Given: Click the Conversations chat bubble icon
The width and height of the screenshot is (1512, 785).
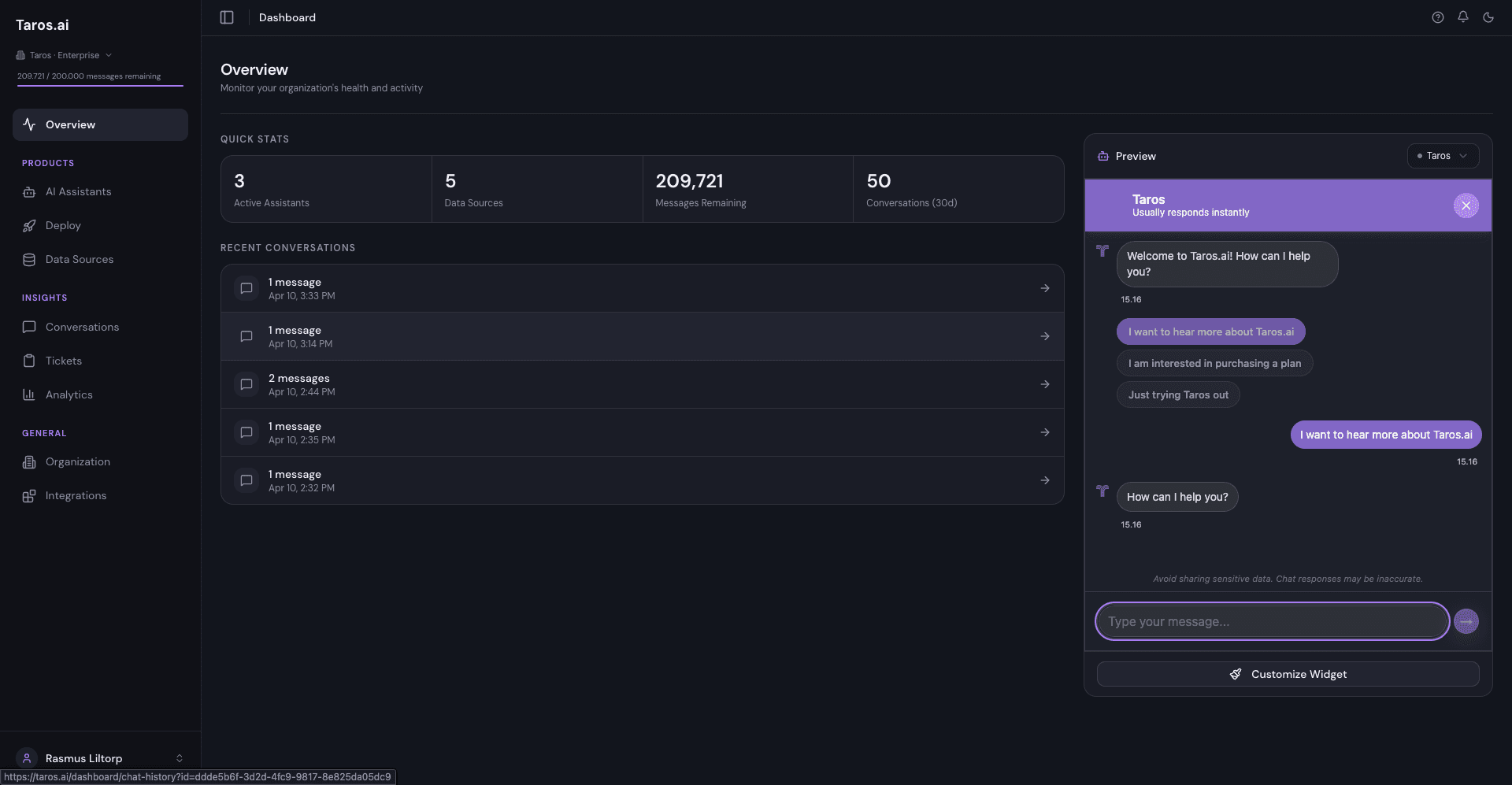Looking at the screenshot, I should [29, 327].
